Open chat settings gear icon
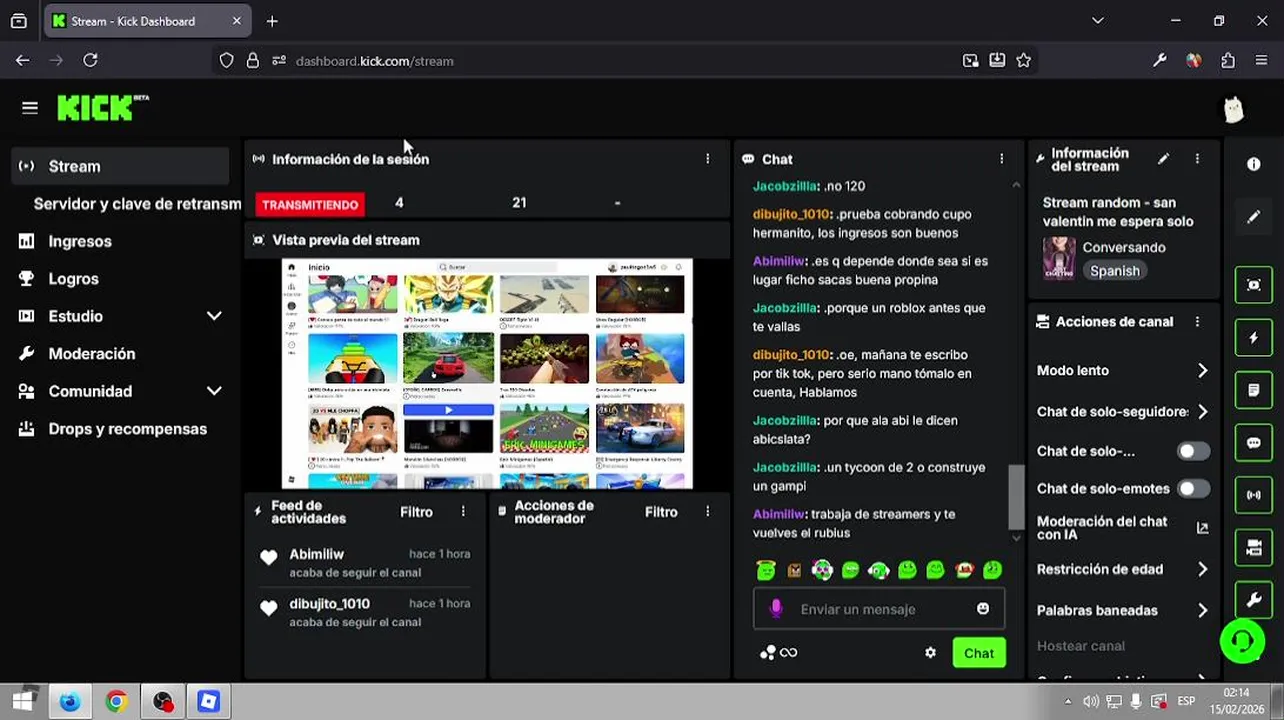The height and width of the screenshot is (720, 1284). point(930,653)
